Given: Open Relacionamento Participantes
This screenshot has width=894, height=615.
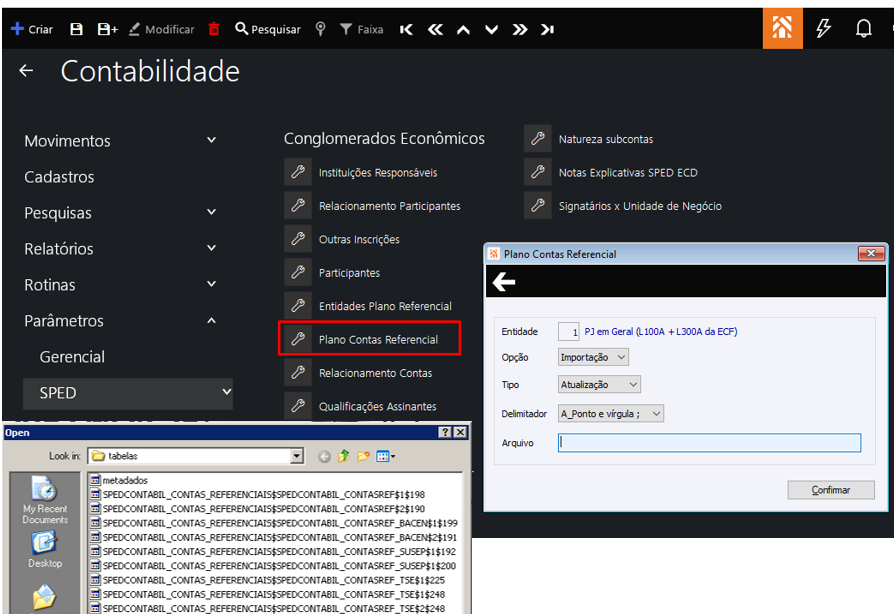Looking at the screenshot, I should (x=389, y=206).
